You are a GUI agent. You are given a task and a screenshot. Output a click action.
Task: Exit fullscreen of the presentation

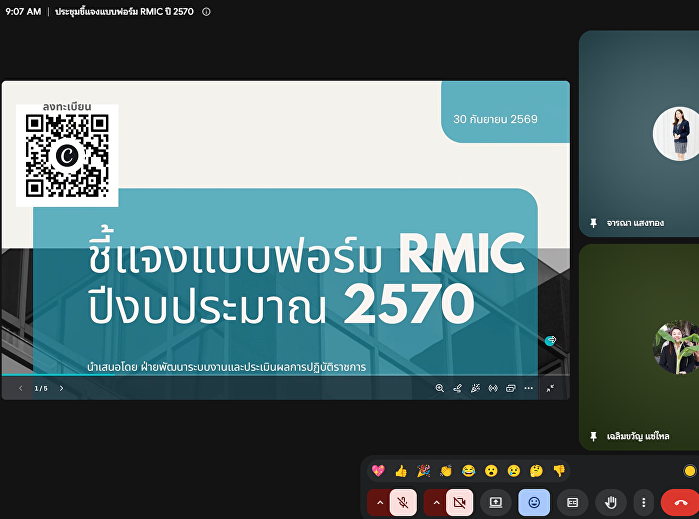point(551,388)
